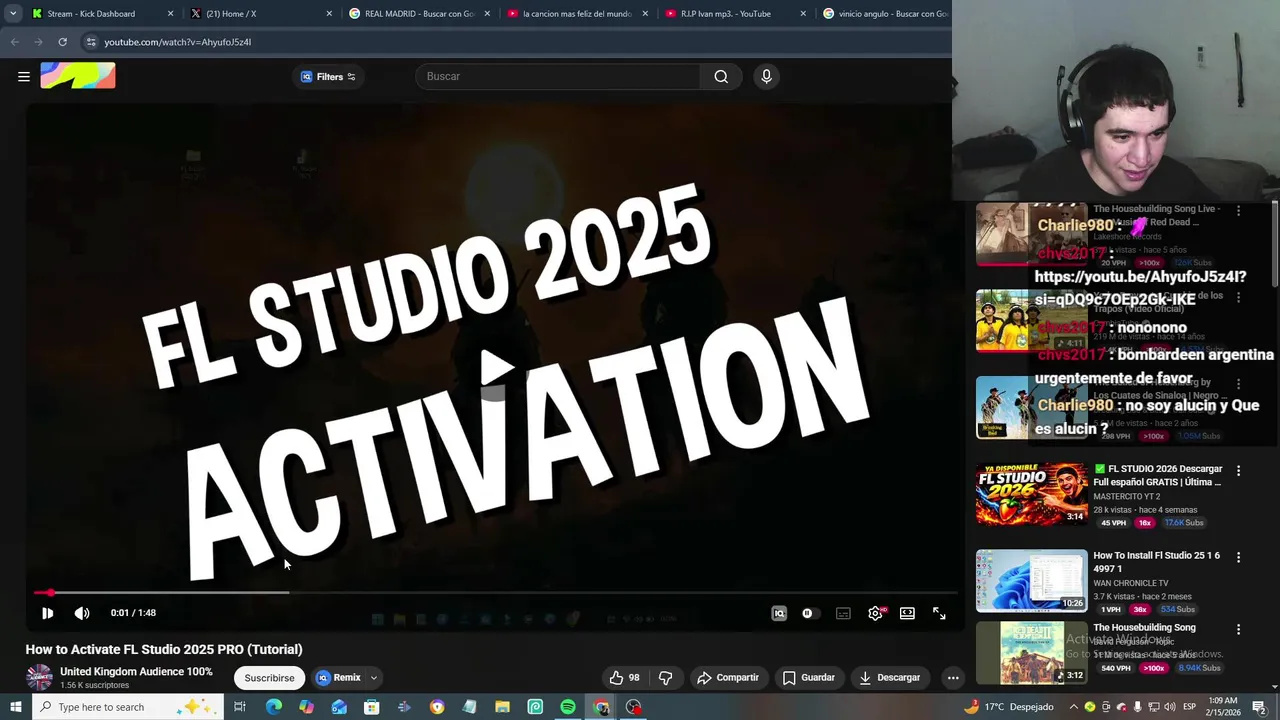The image size is (1280, 720).
Task: Open the system volume tray icon
Action: point(1169,707)
